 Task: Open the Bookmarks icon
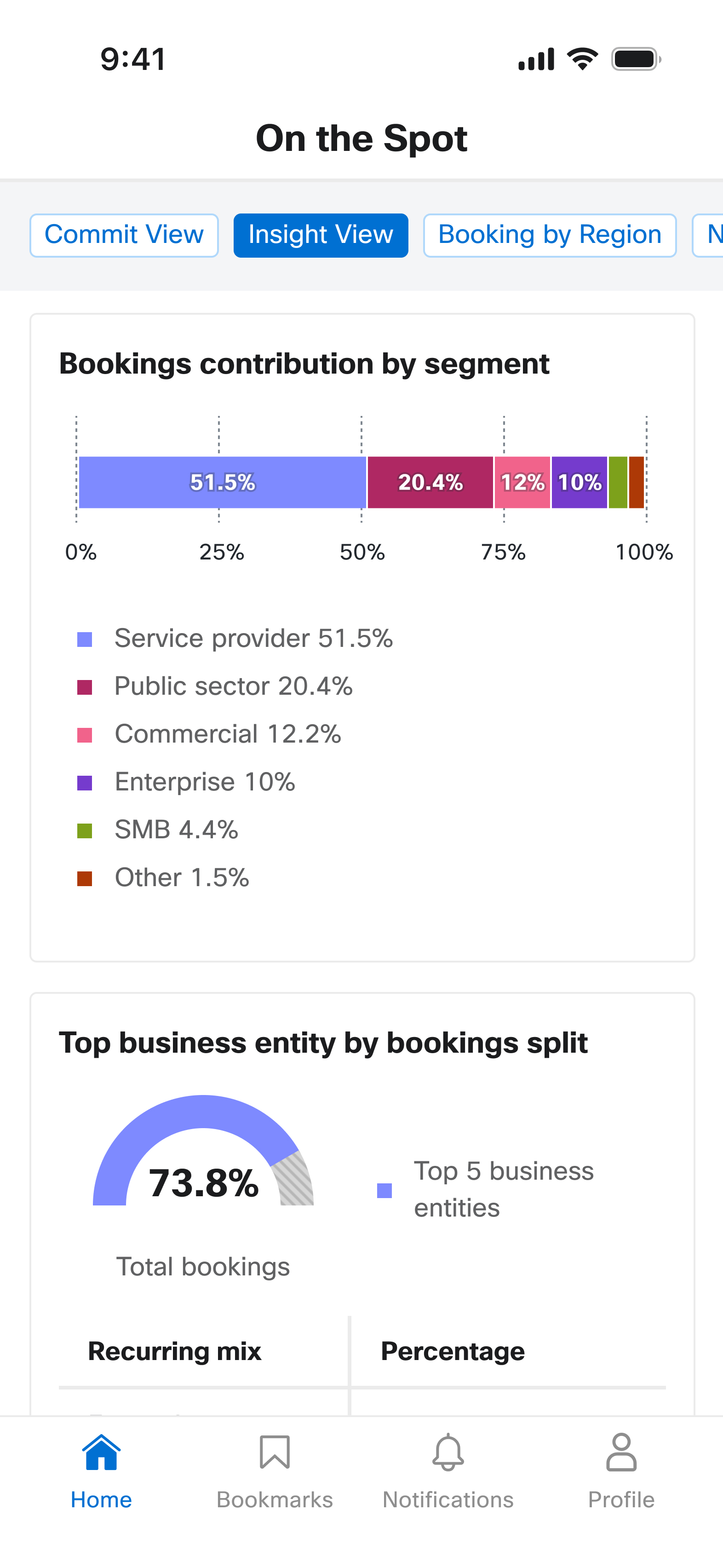click(275, 1453)
